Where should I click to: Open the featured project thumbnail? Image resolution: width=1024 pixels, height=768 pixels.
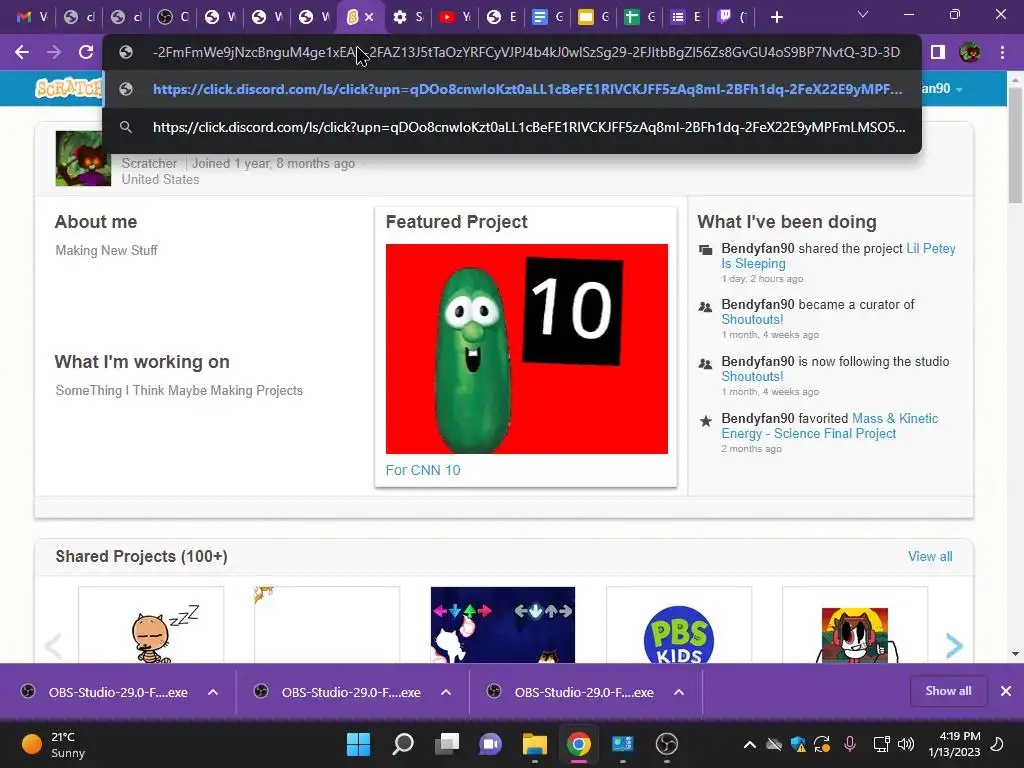tap(526, 349)
